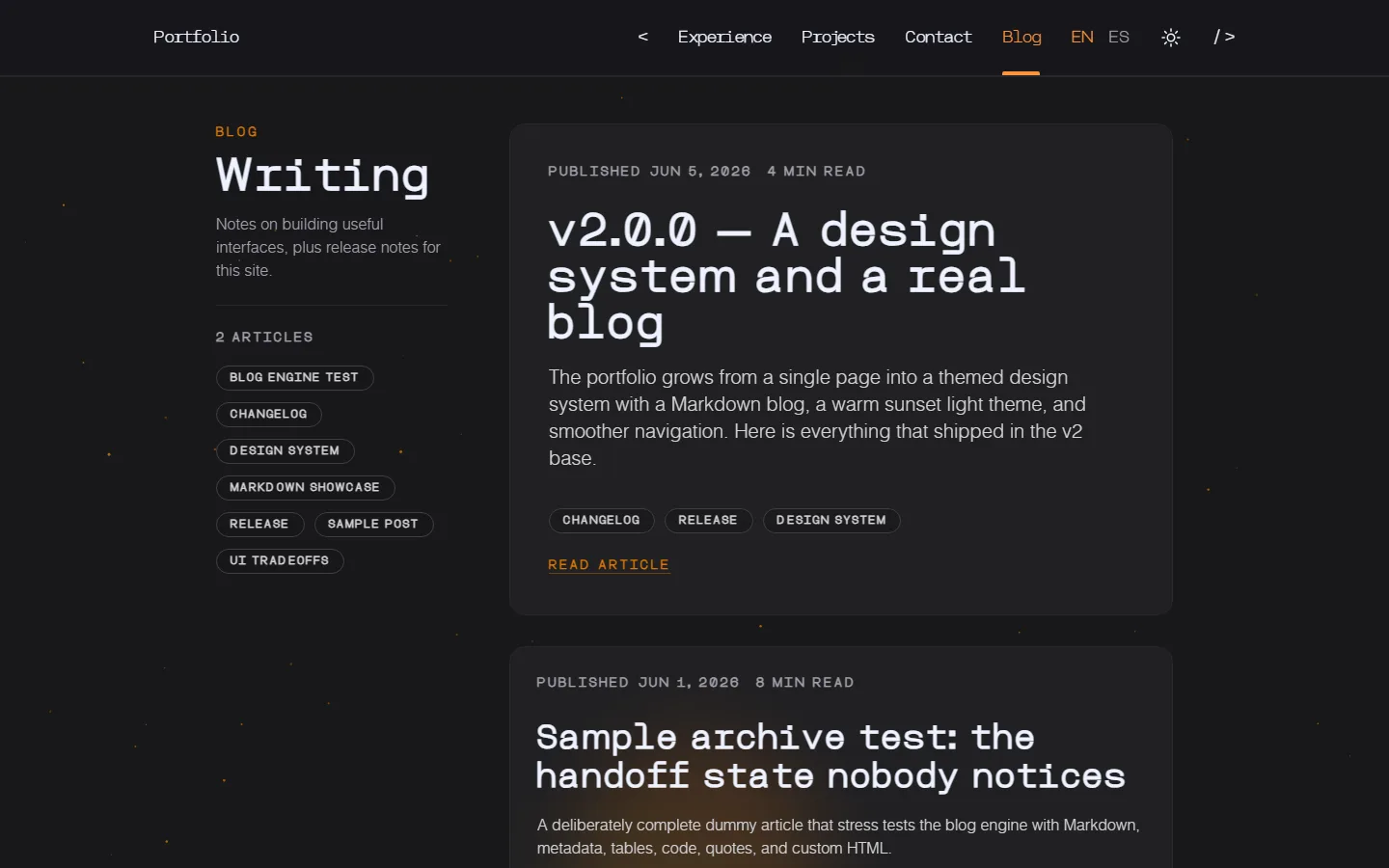
Task: Switch language to ES
Action: (1119, 37)
